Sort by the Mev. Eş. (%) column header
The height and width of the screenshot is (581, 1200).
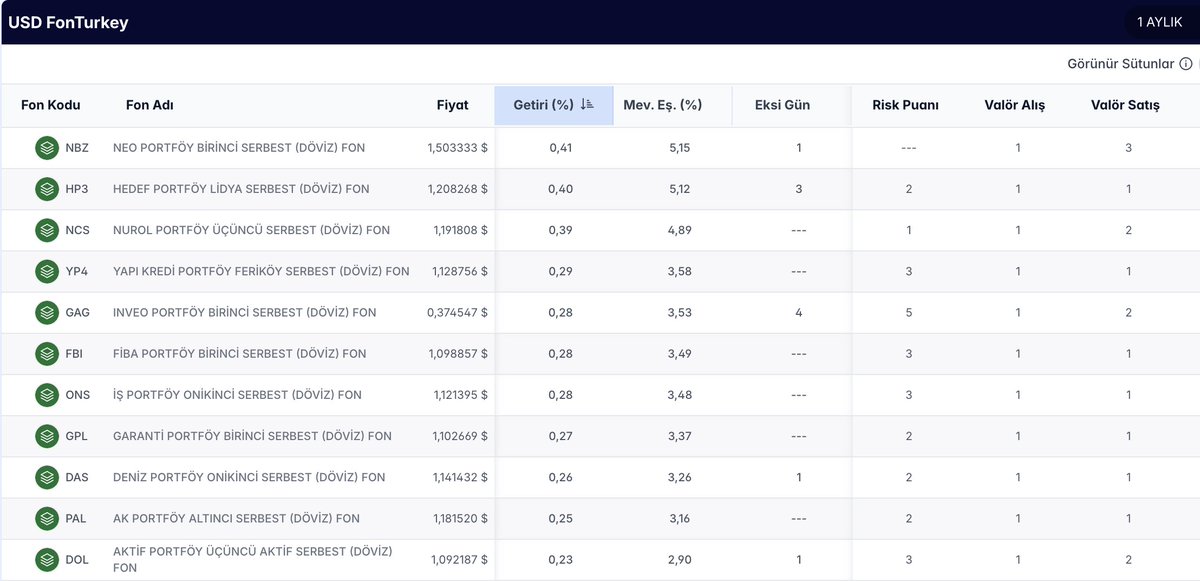click(663, 105)
